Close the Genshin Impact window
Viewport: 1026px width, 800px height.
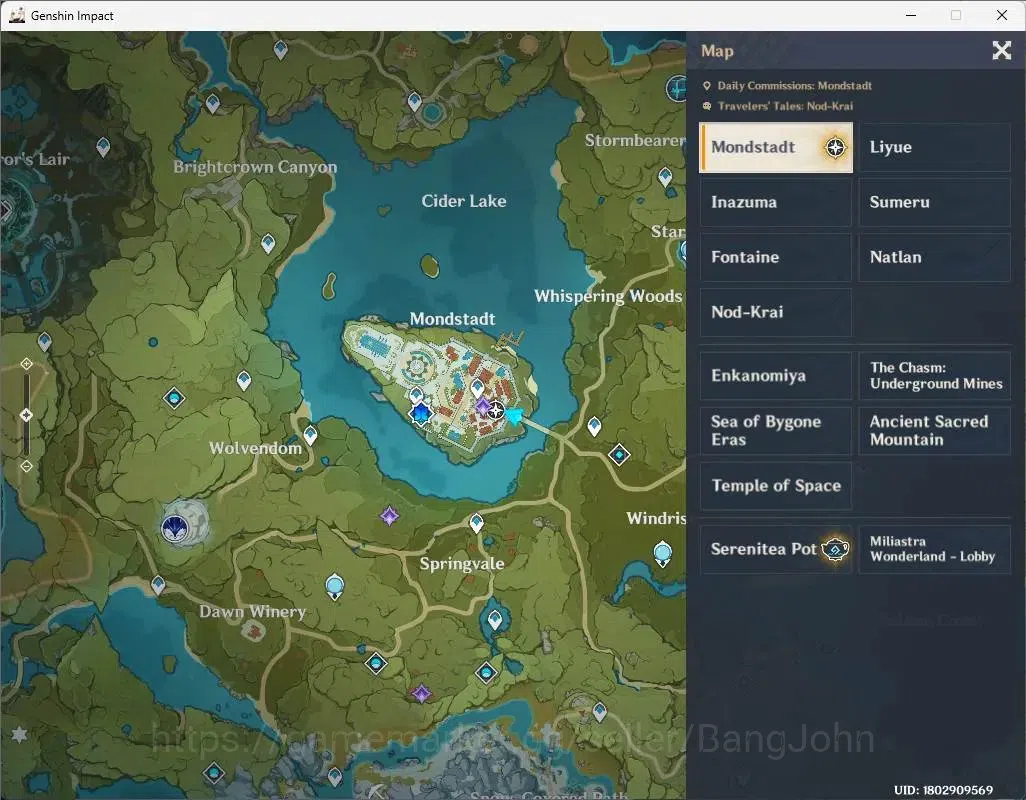coord(1002,15)
